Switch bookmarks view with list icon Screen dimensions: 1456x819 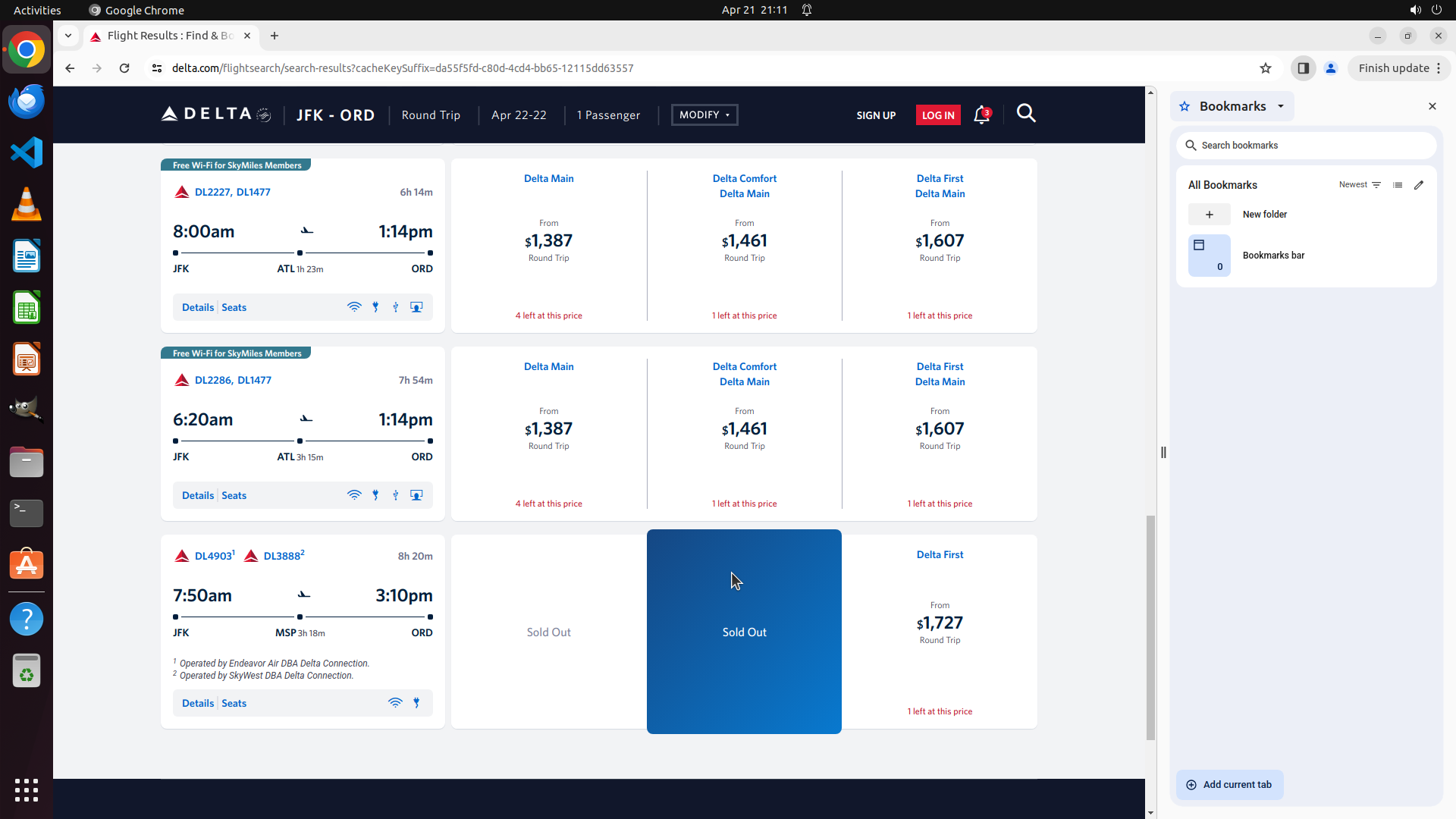(x=1398, y=185)
